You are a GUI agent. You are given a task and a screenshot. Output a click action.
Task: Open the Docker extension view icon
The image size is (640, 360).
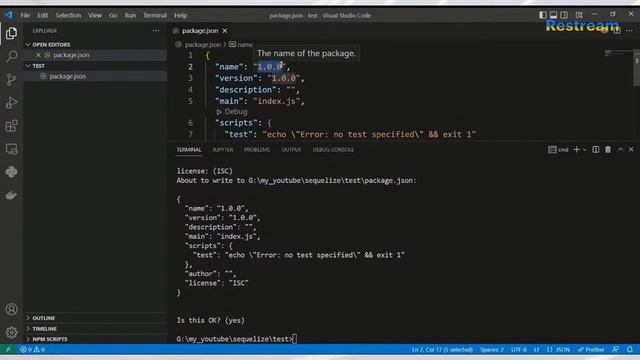click(x=11, y=195)
